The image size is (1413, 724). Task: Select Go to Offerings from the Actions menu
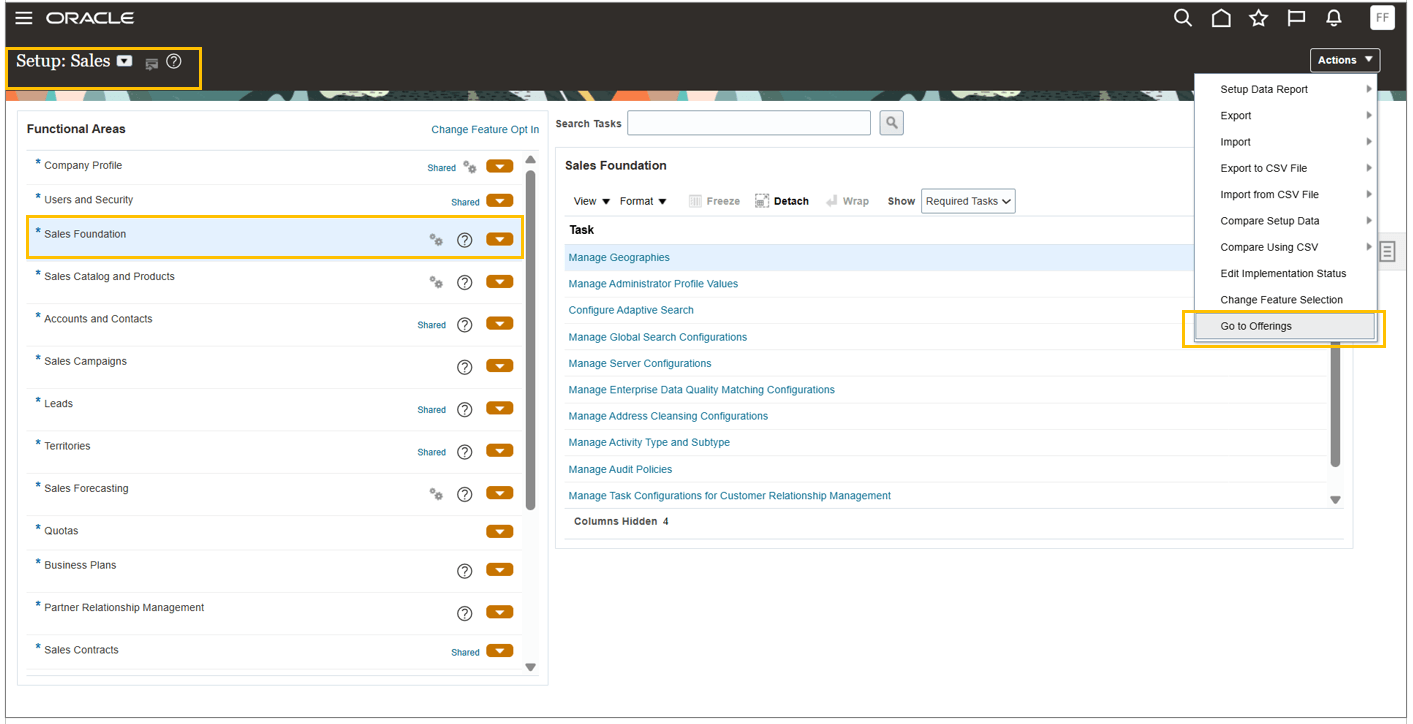point(1255,325)
